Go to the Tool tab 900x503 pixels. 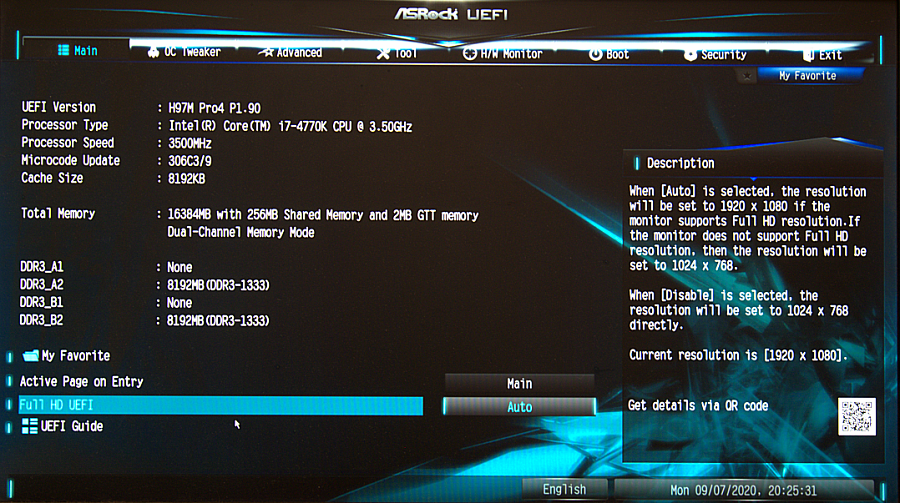coord(397,54)
